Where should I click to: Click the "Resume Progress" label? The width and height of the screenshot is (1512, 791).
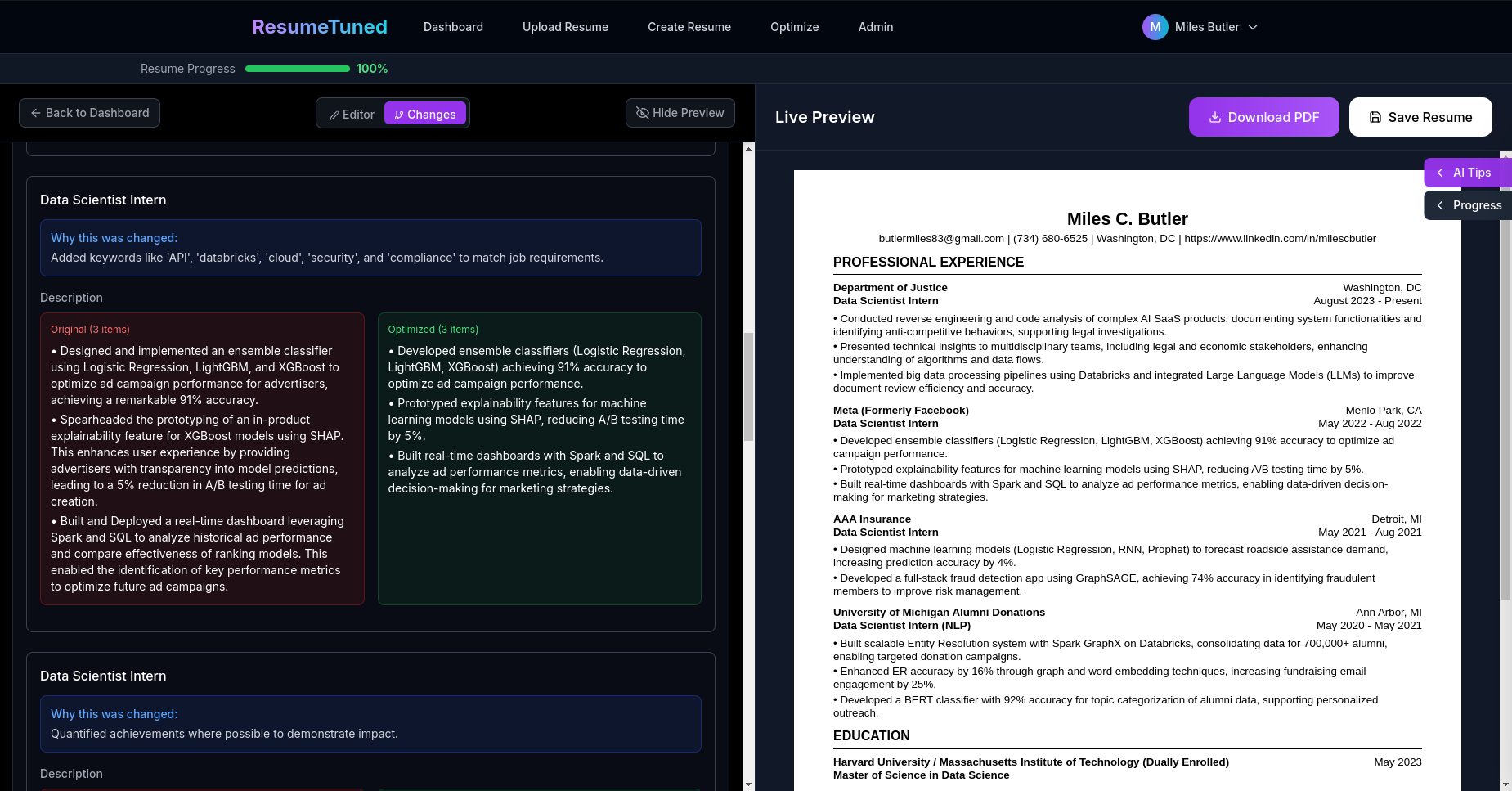click(188, 69)
